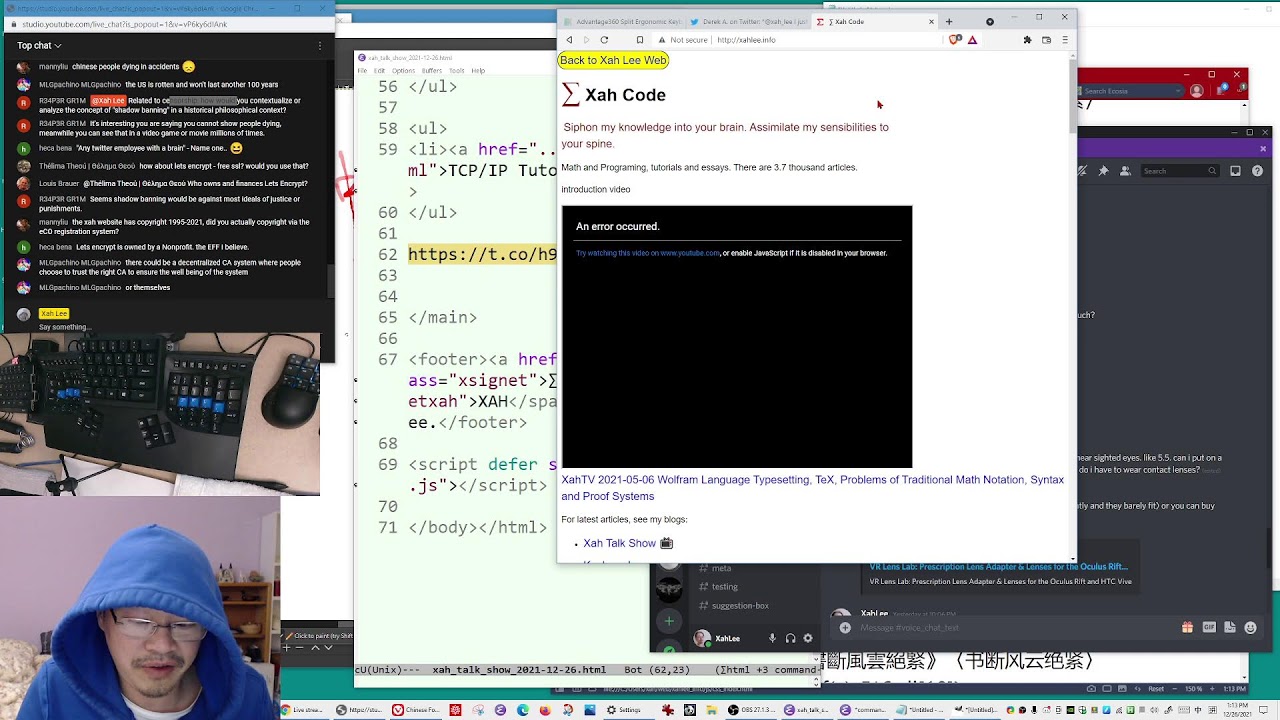Screen dimensions: 1280x720
Task: Open Brave Rewards triangle icon
Action: click(x=972, y=40)
